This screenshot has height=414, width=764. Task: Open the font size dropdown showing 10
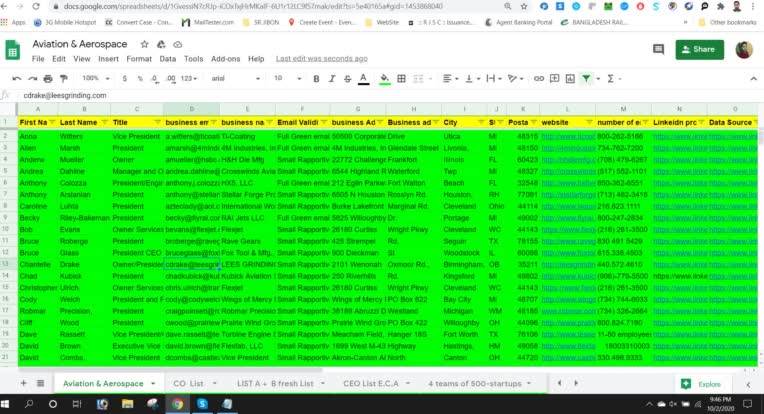287,78
